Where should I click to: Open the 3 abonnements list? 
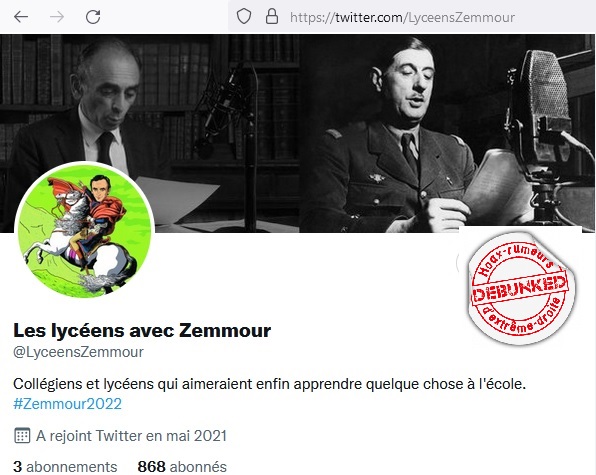pos(65,466)
